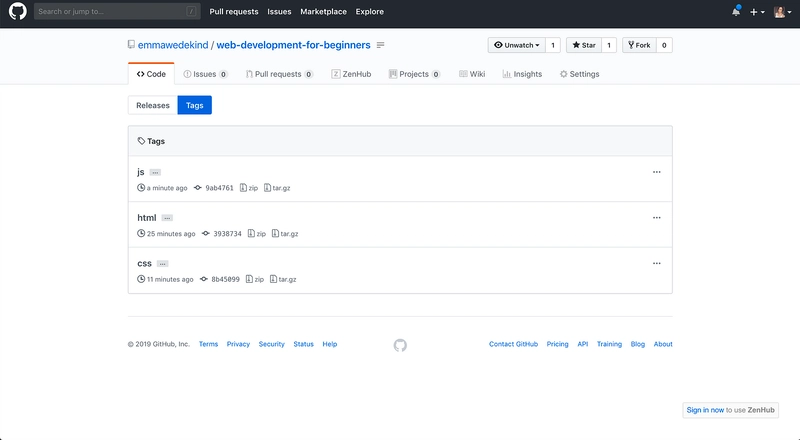
Task: Switch to the repository Pull requests tab
Action: coord(279,74)
